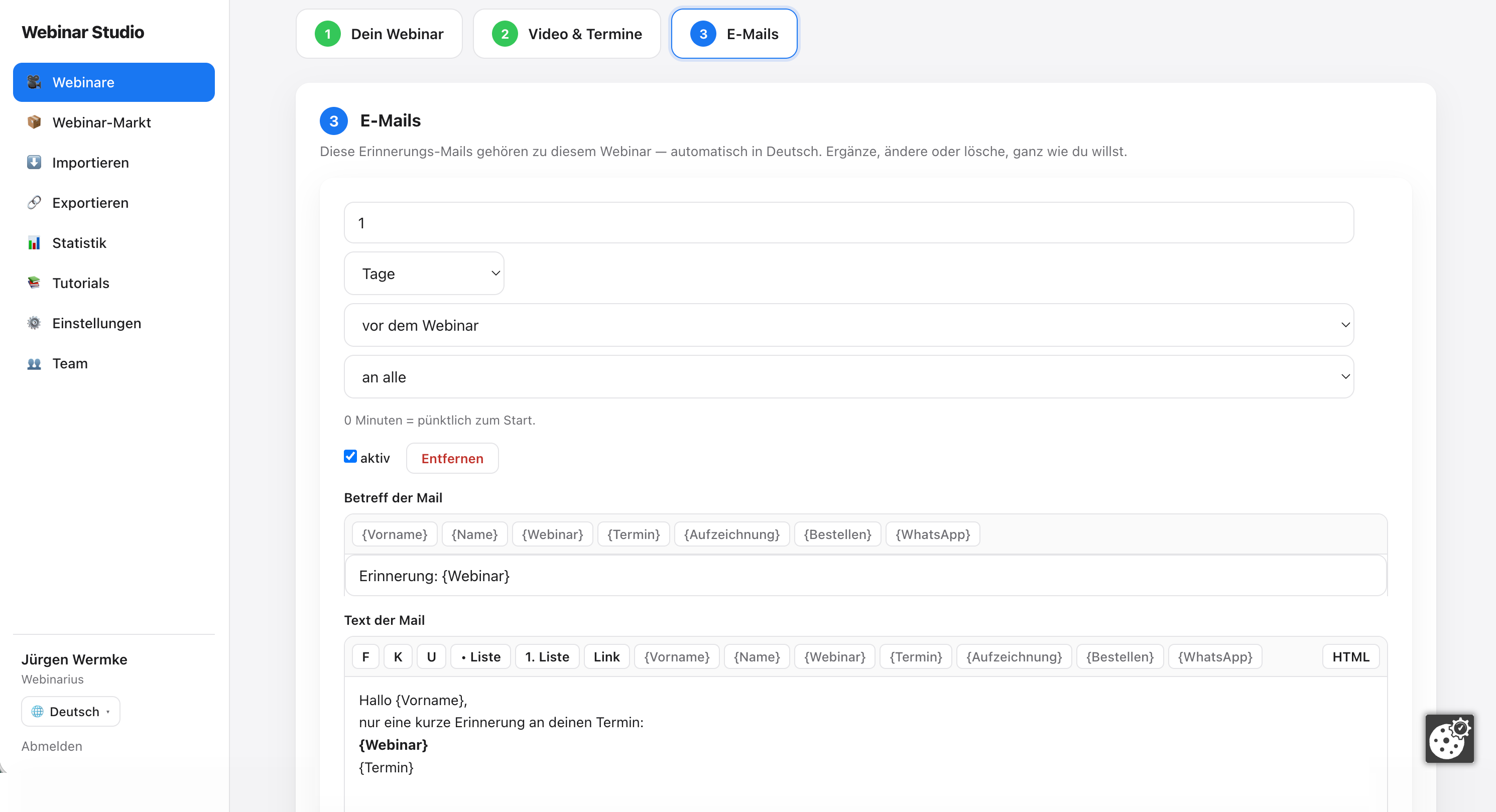Screen dimensions: 1496x812
Task: Open Tutorials in the sidebar
Action: (x=114, y=282)
